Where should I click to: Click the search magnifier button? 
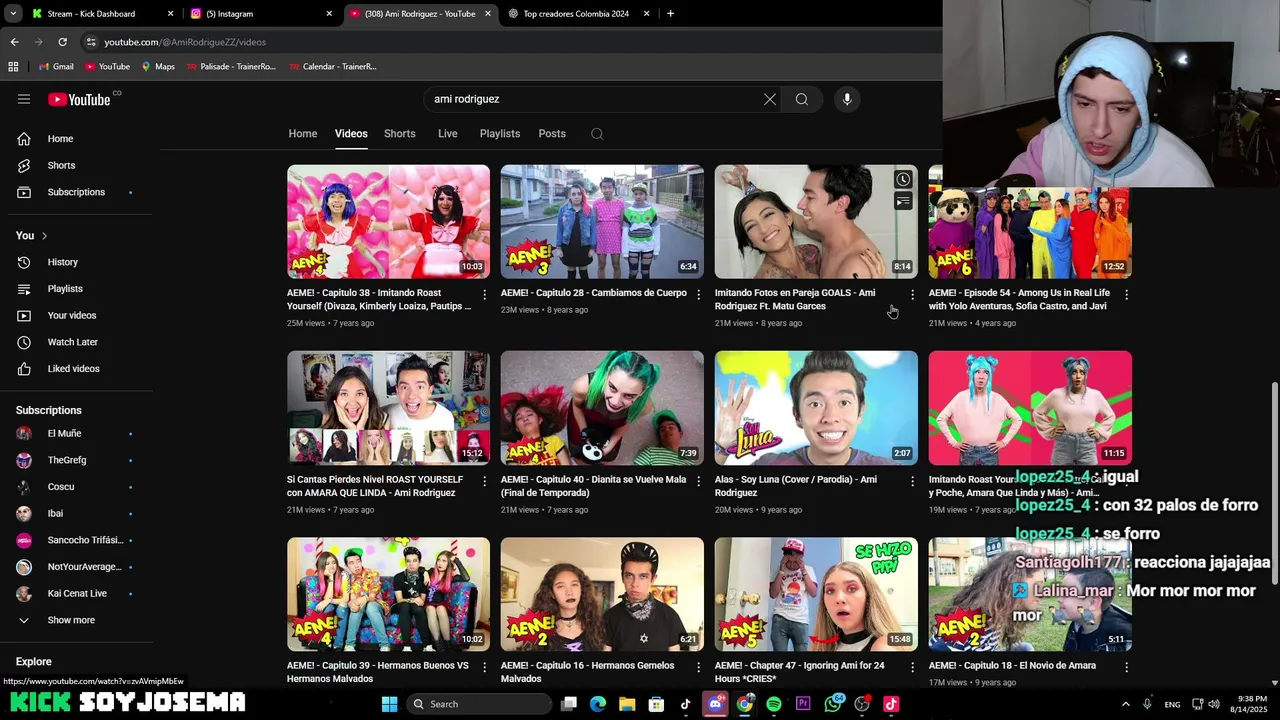click(802, 99)
